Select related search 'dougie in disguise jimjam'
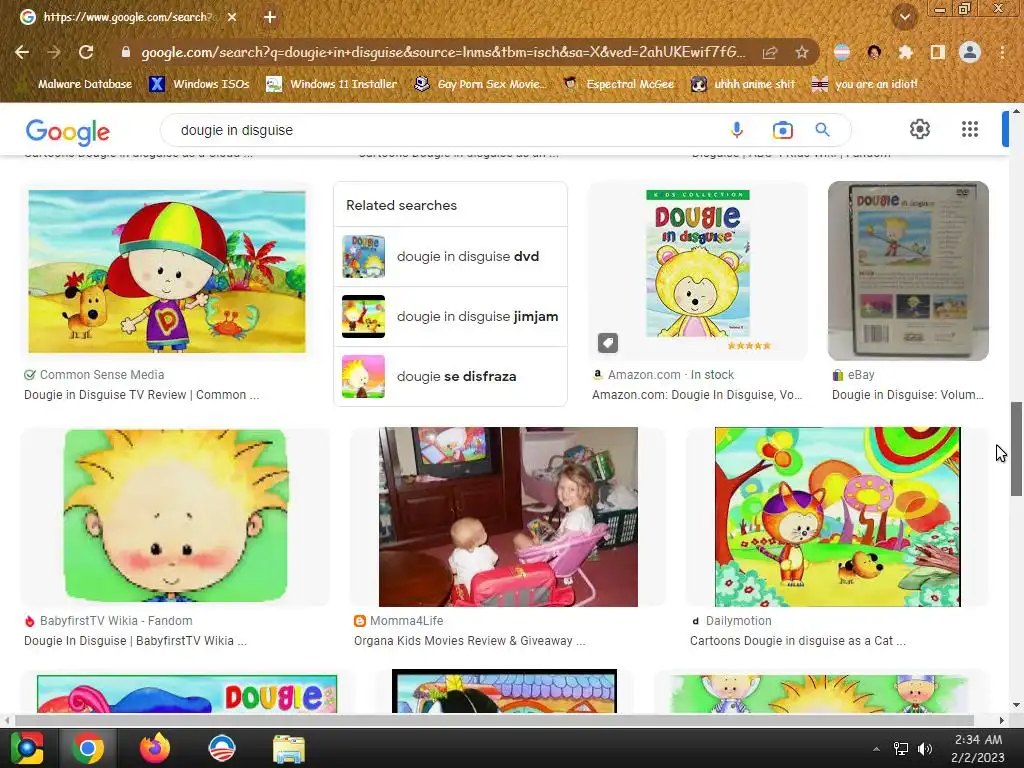The width and height of the screenshot is (1024, 768). tap(450, 317)
